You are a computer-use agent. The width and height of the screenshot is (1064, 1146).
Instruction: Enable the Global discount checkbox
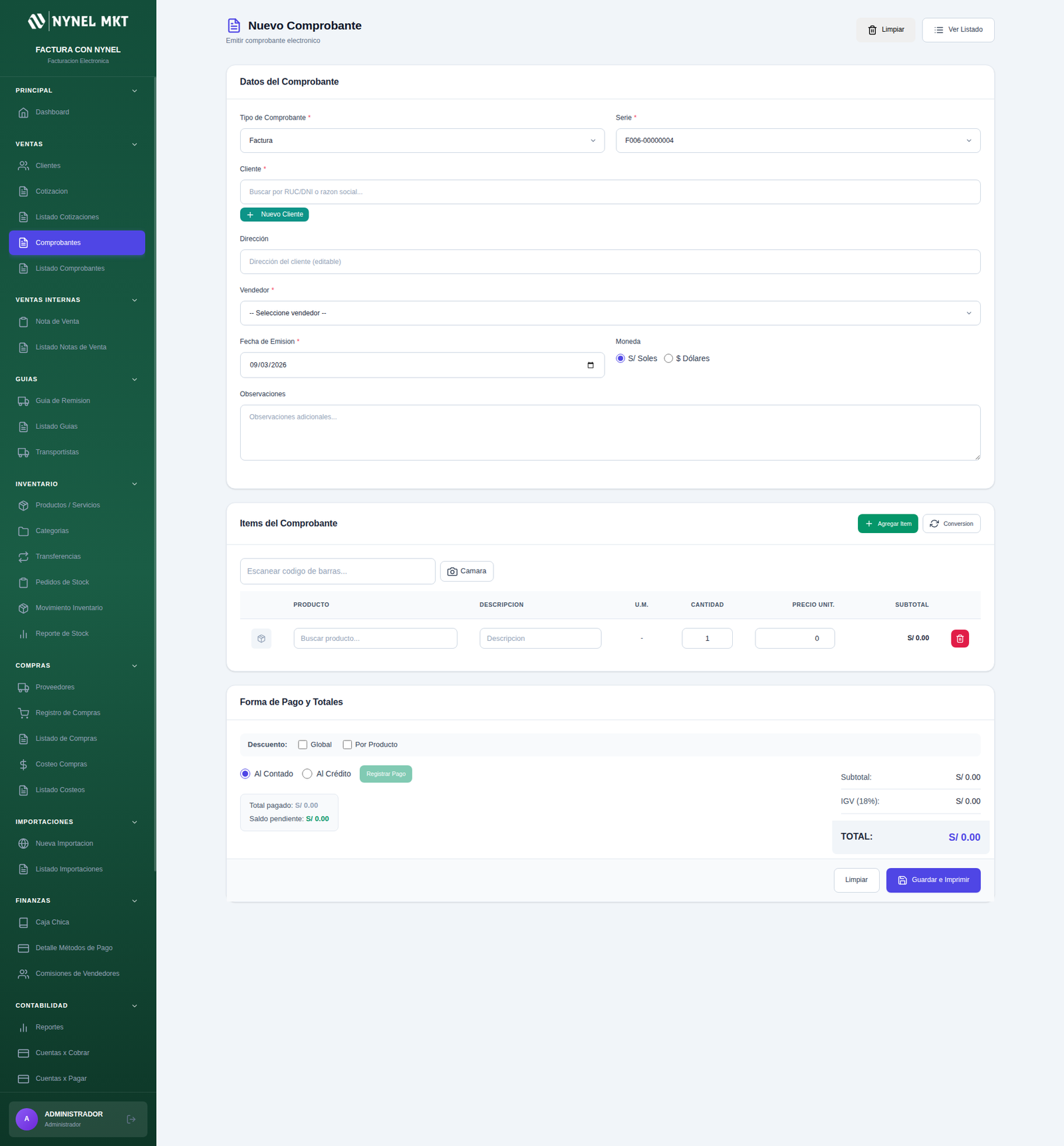pyautogui.click(x=303, y=745)
